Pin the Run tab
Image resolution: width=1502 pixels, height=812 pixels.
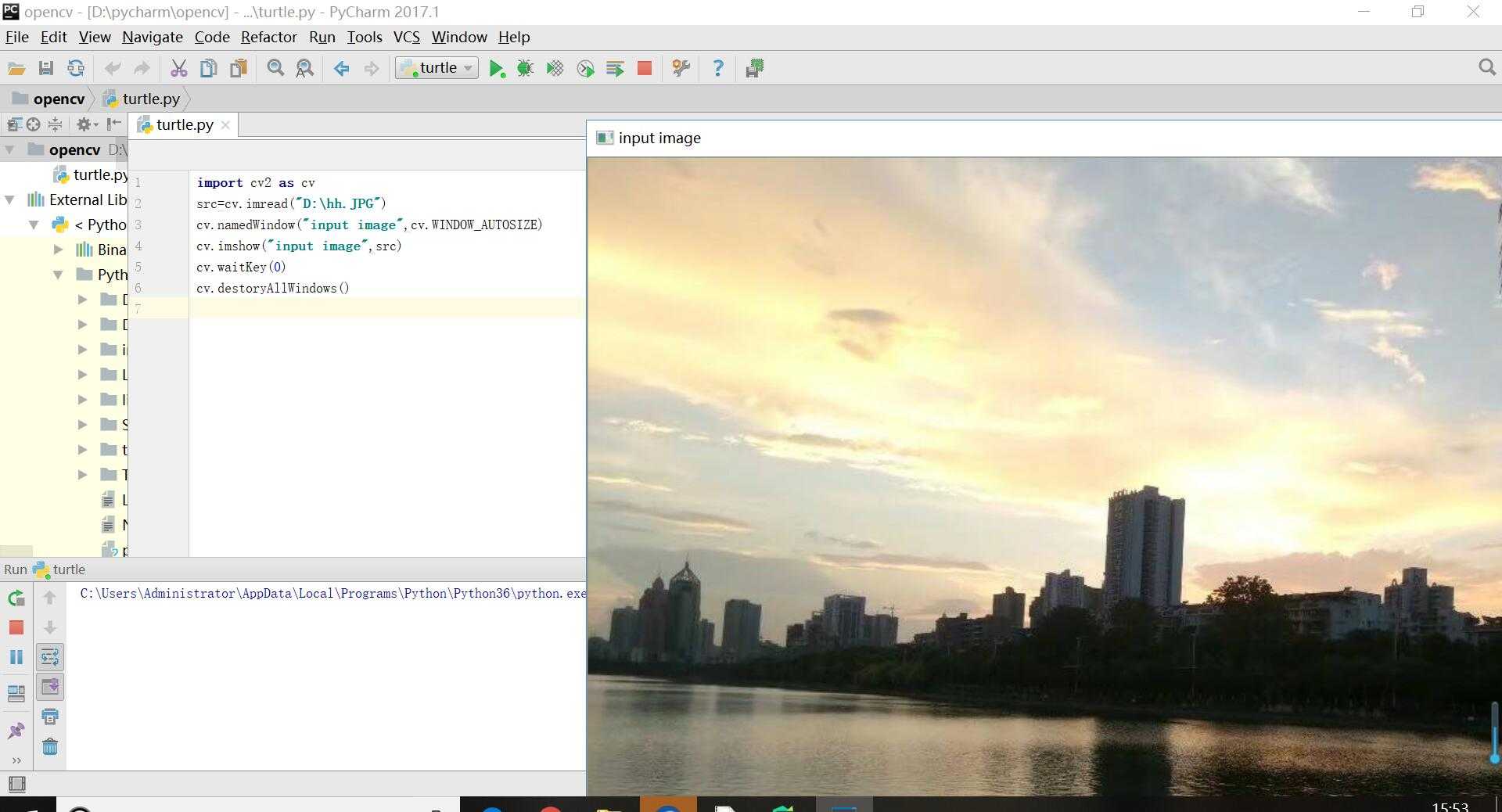click(16, 731)
